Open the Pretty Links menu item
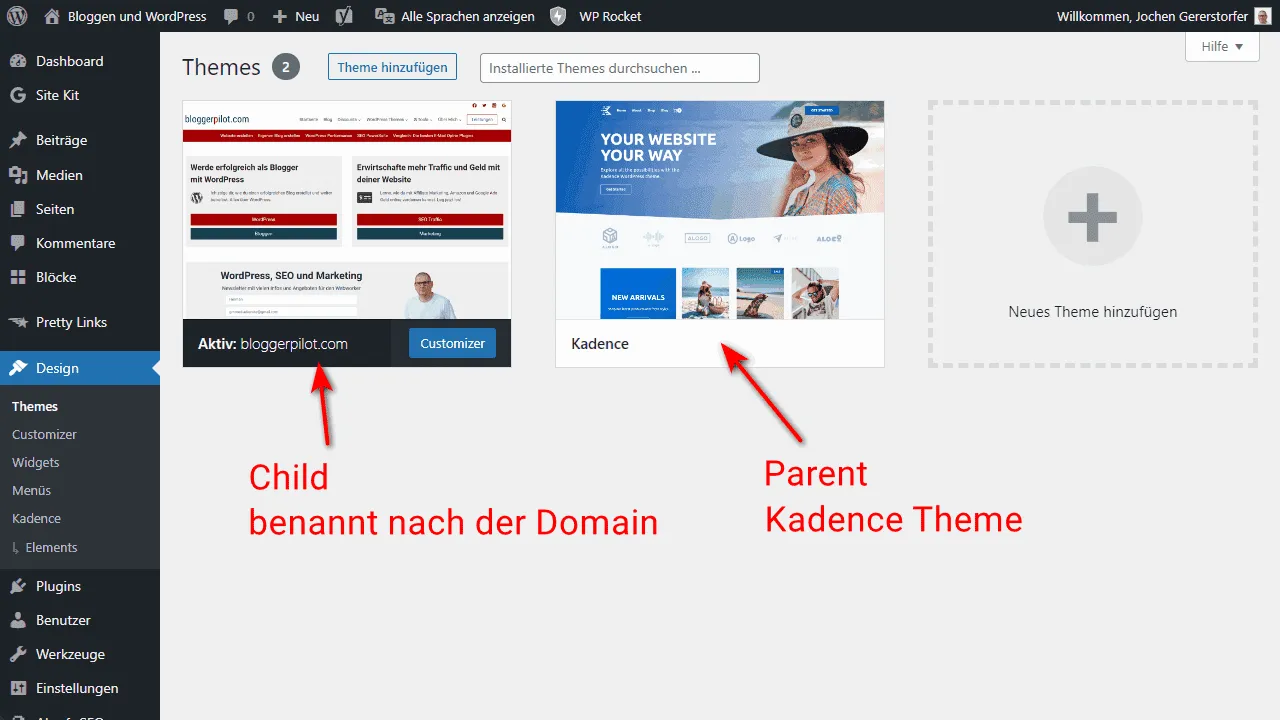 (x=80, y=322)
